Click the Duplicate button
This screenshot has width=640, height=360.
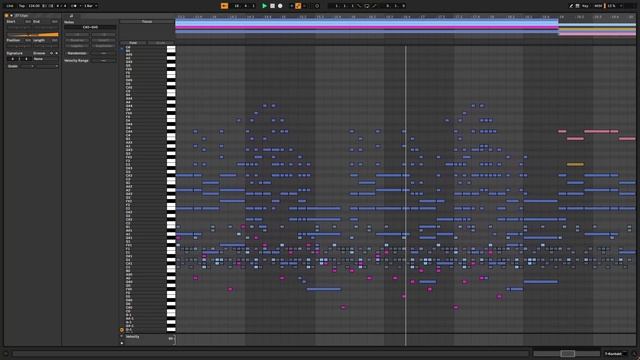point(104,46)
